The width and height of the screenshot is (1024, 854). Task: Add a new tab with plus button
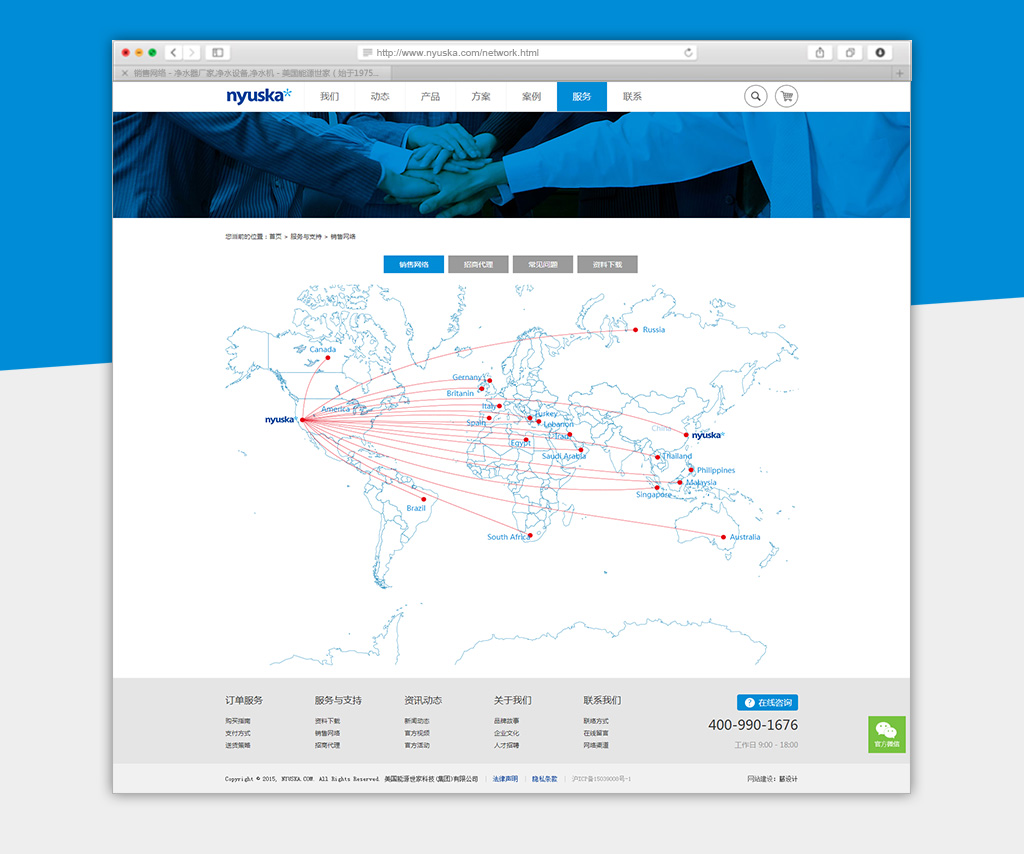coord(900,73)
